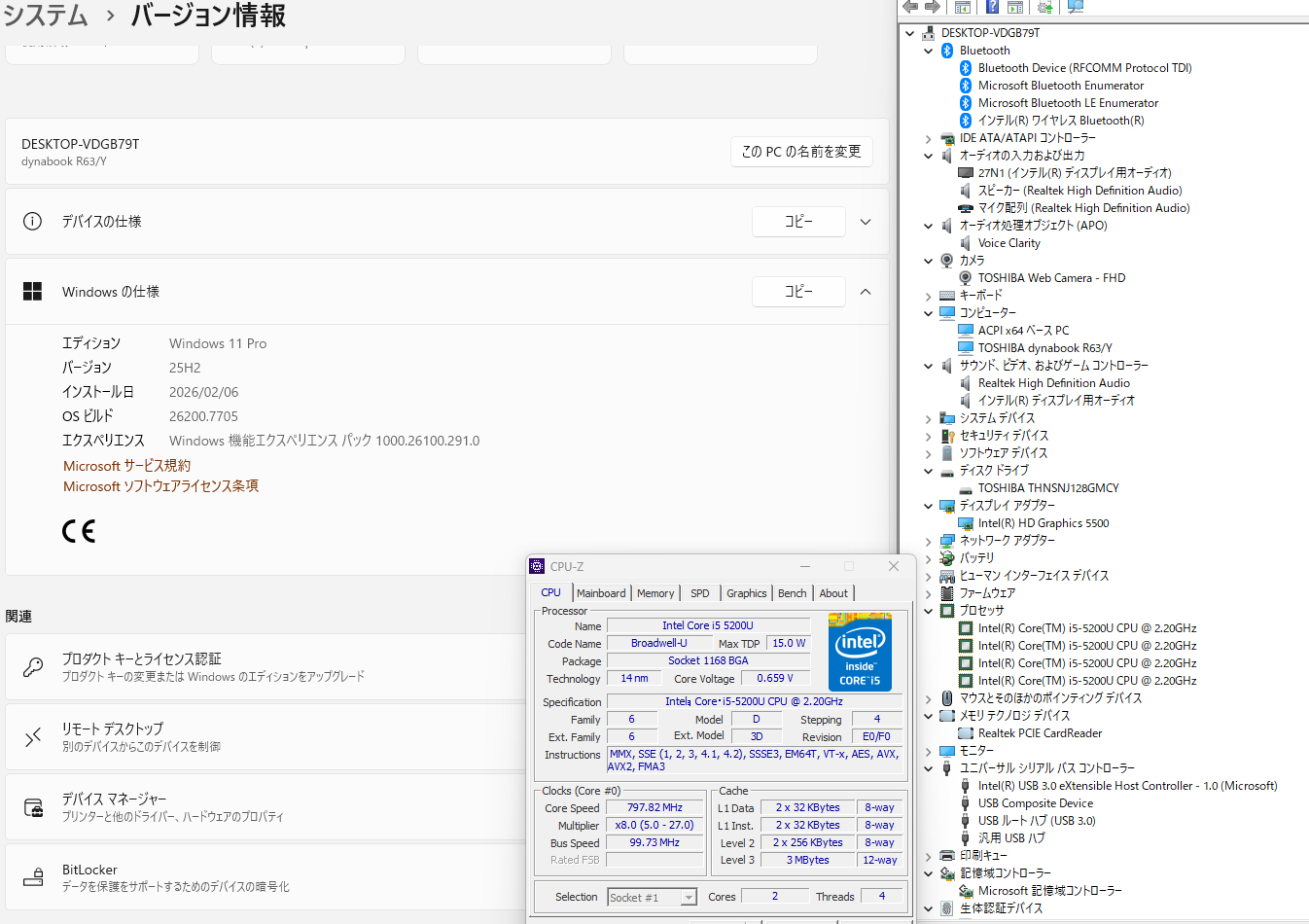This screenshot has width=1309, height=924.
Task: Click the この PC の名前を変更 button
Action: point(801,152)
